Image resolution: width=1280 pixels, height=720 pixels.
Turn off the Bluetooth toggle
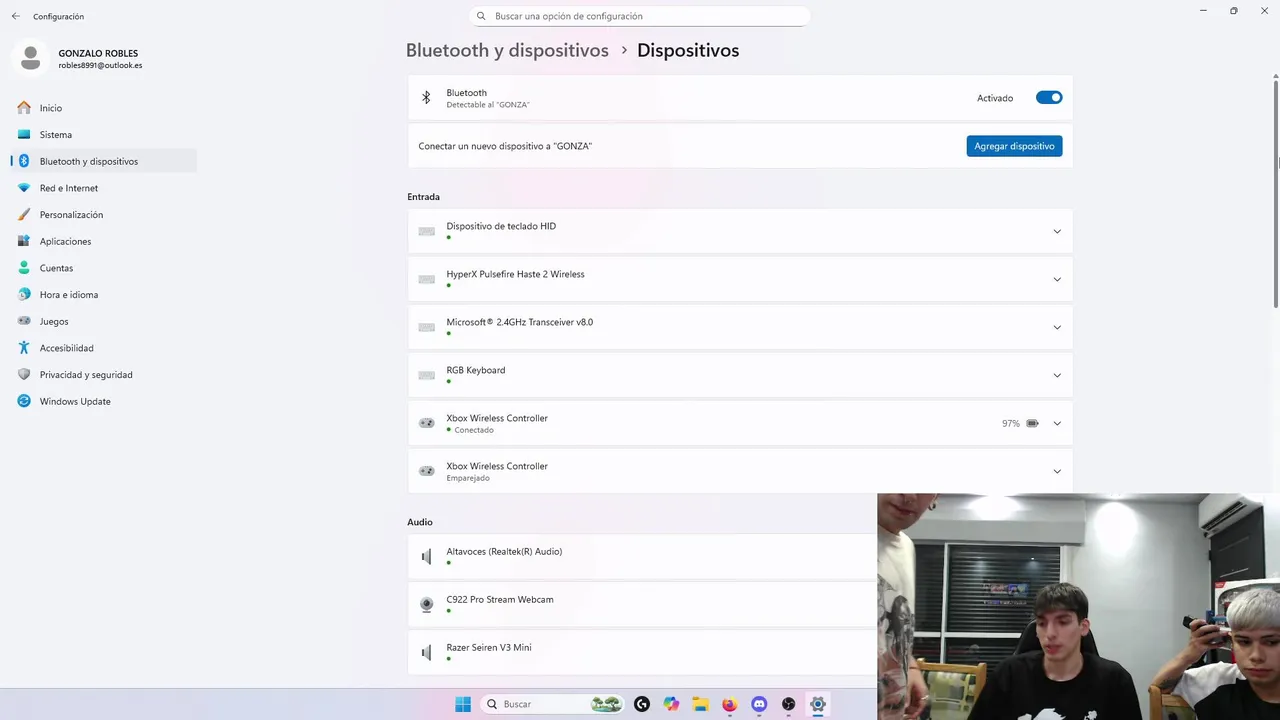(x=1049, y=97)
